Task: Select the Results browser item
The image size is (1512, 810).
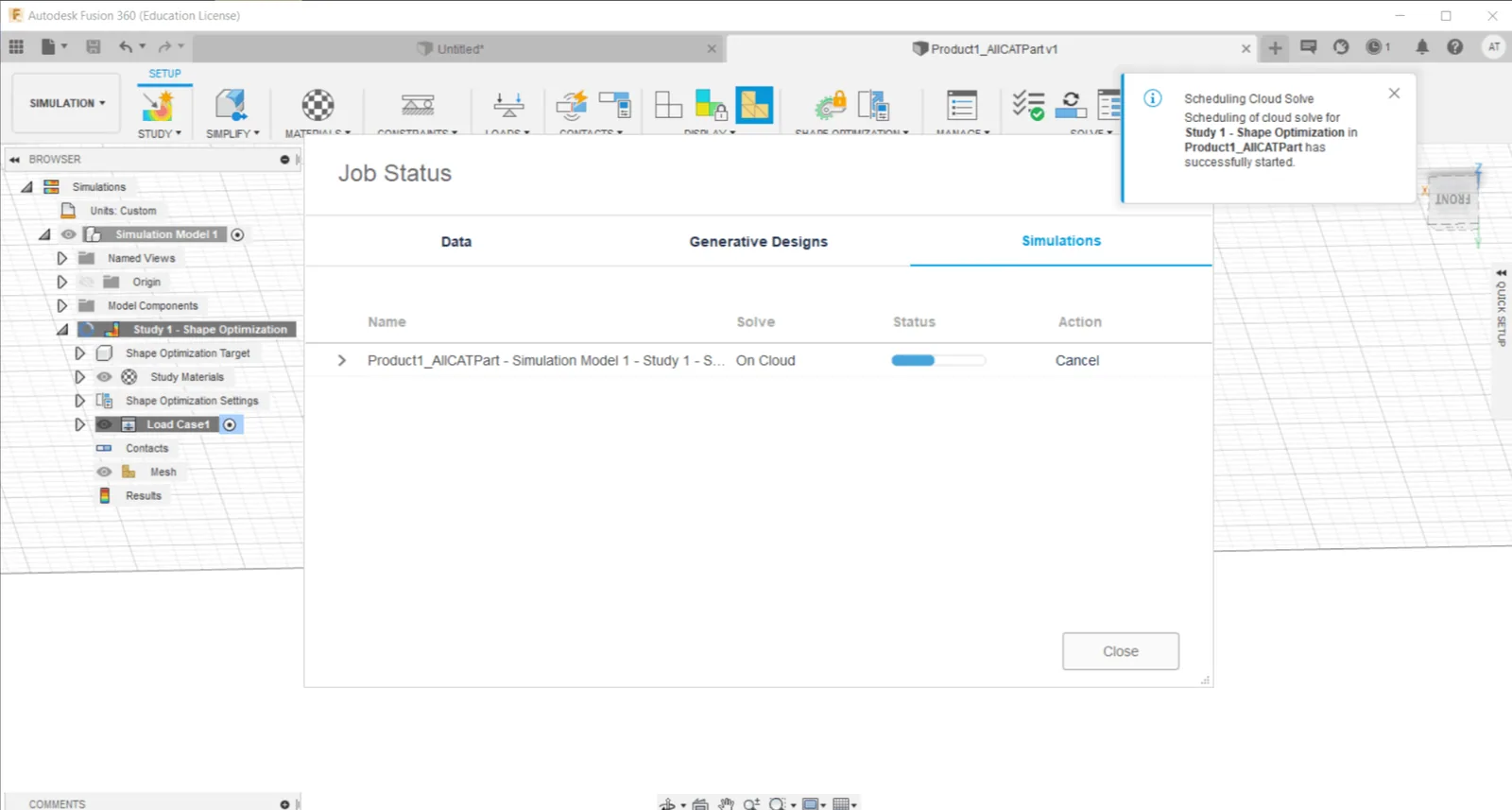Action: pos(144,495)
